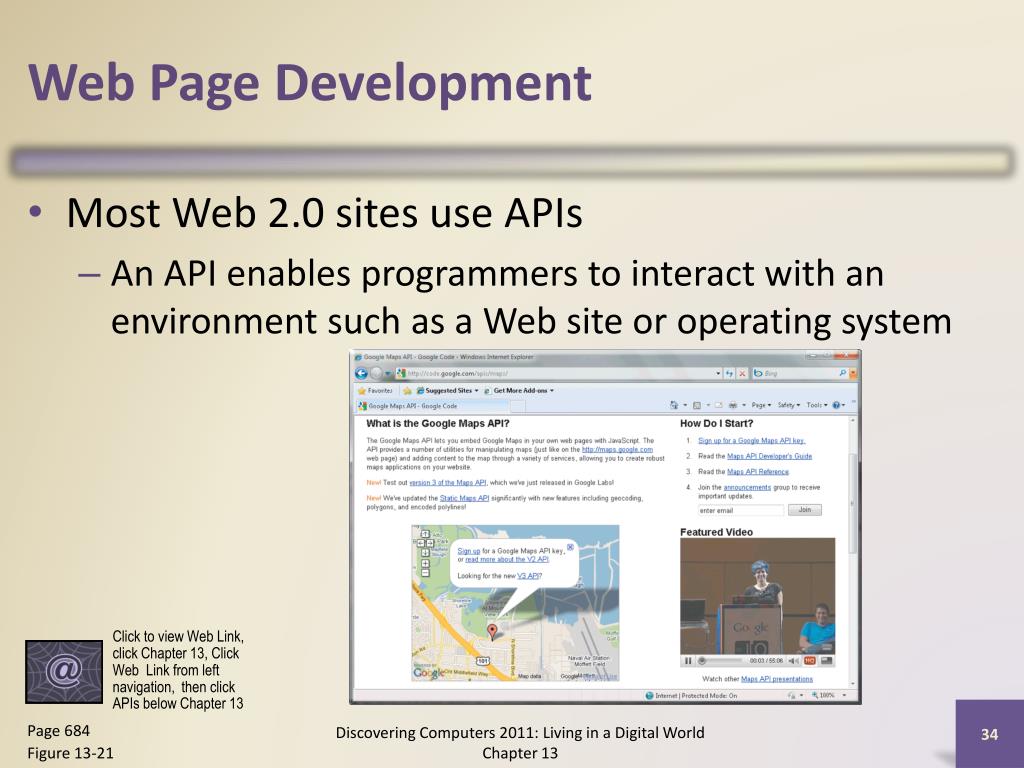The width and height of the screenshot is (1024, 768).
Task: Toggle the HQ quality button on video
Action: click(x=810, y=661)
